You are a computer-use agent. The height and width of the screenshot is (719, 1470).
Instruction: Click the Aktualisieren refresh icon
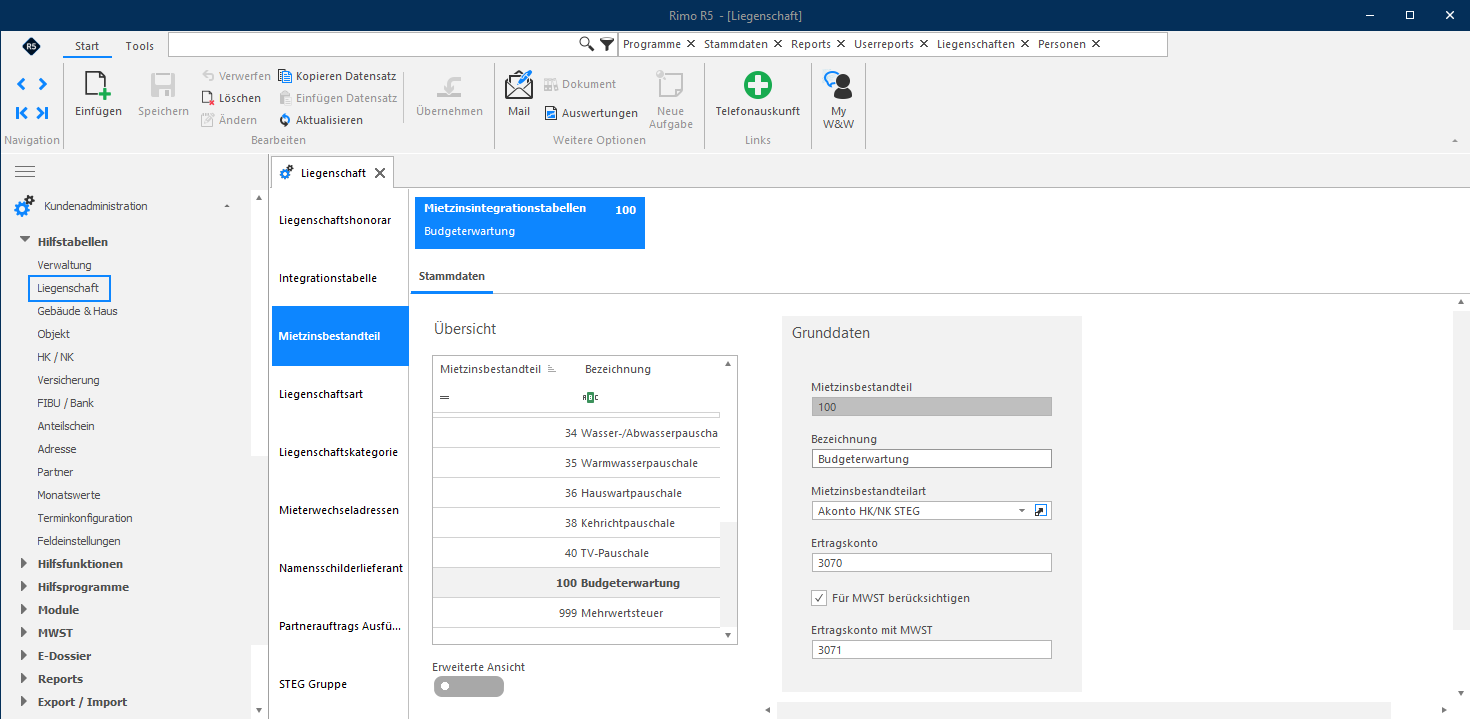[285, 120]
